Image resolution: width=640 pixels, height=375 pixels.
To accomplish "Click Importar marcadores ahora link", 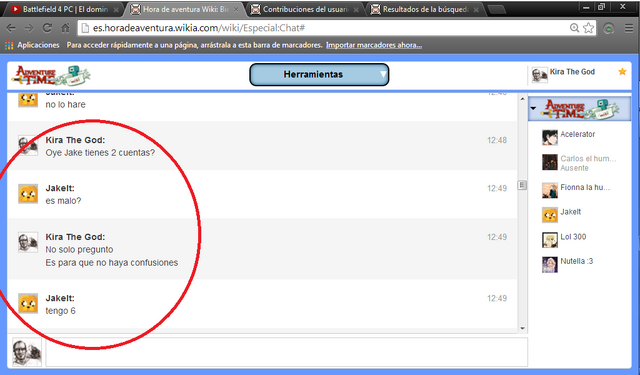I will pyautogui.click(x=374, y=45).
